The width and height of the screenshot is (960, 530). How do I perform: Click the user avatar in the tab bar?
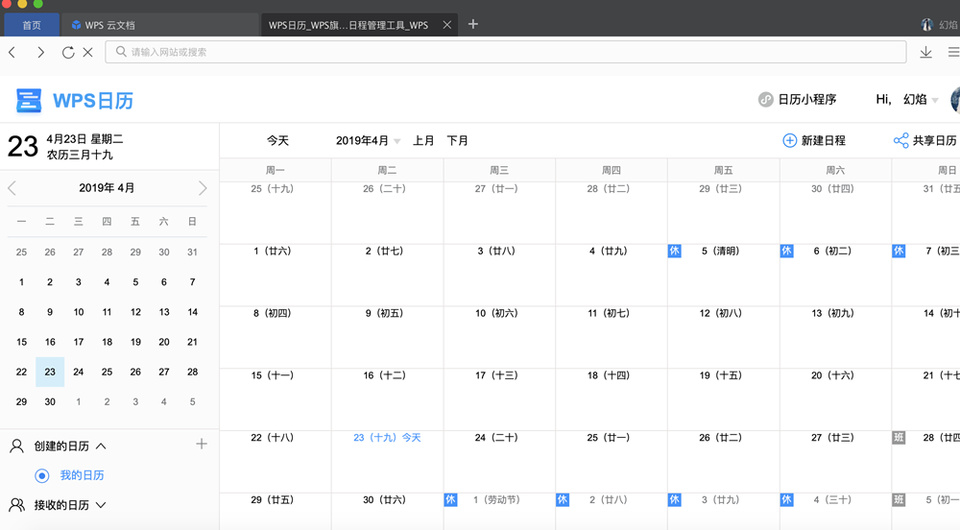point(927,24)
